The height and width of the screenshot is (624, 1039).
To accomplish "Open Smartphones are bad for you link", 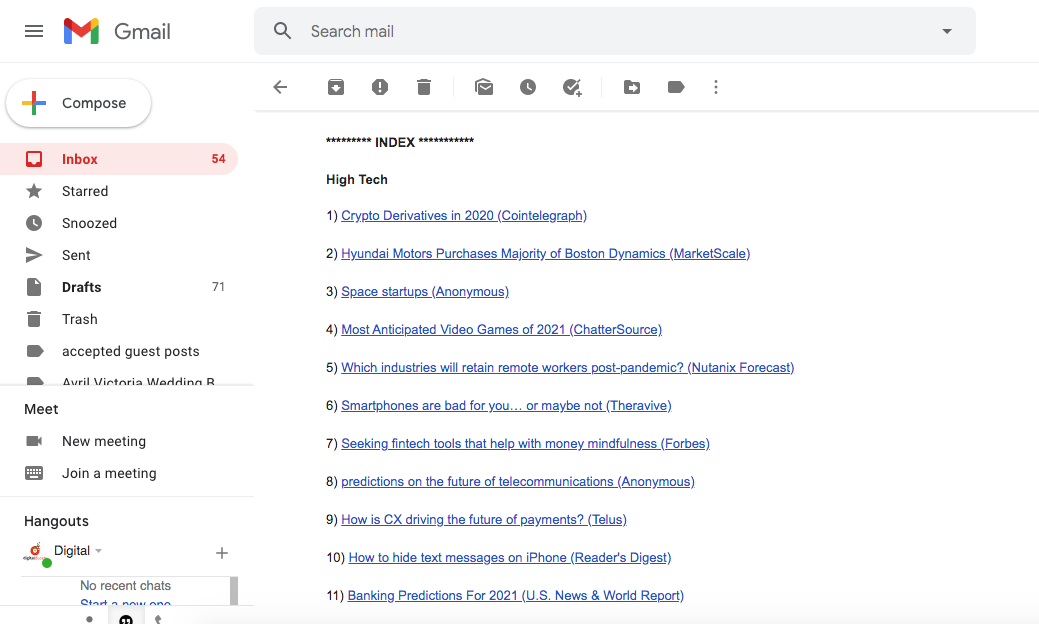I will pyautogui.click(x=506, y=405).
